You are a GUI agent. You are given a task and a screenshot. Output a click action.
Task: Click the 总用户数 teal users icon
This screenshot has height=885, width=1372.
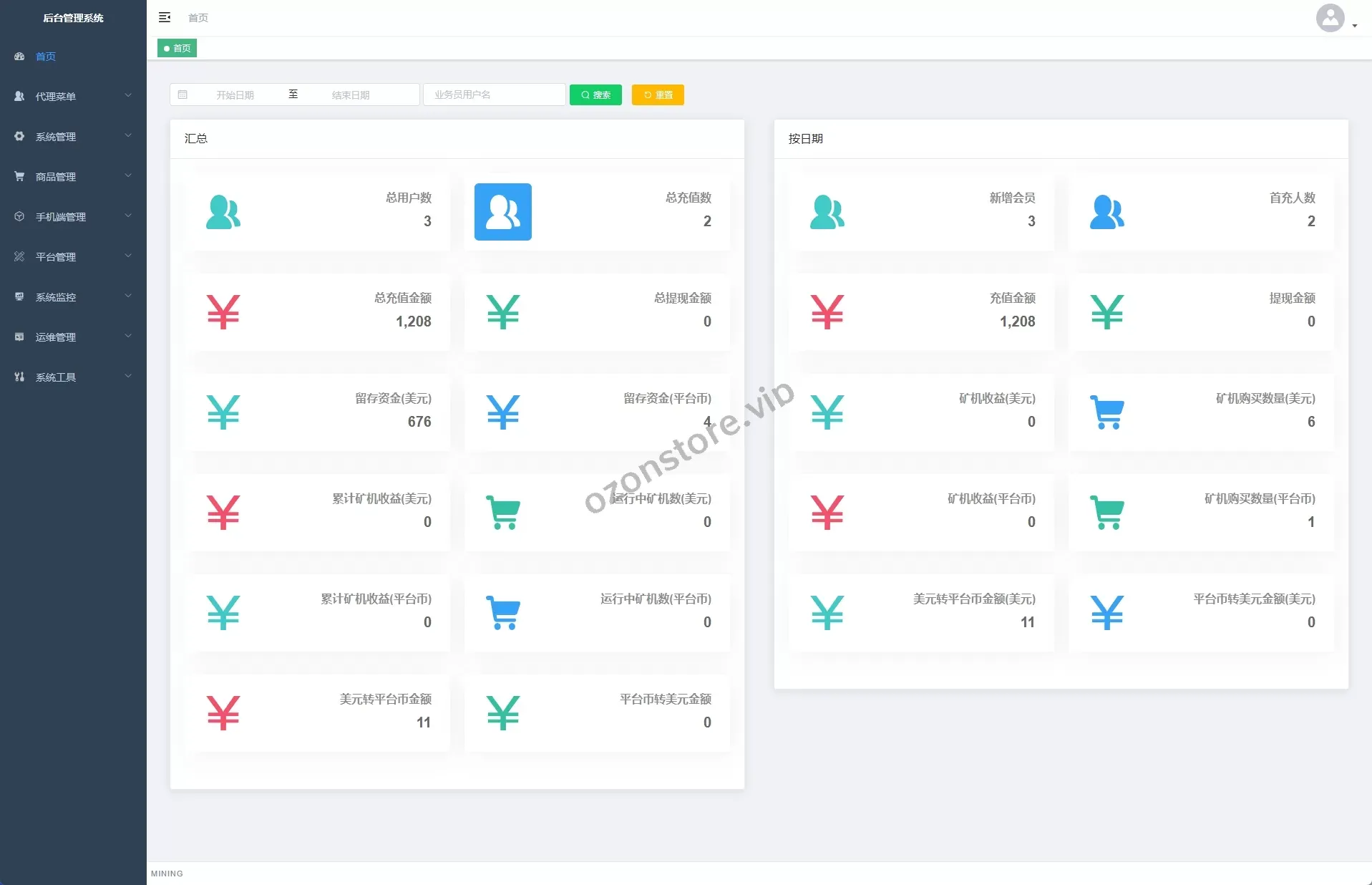coord(223,212)
